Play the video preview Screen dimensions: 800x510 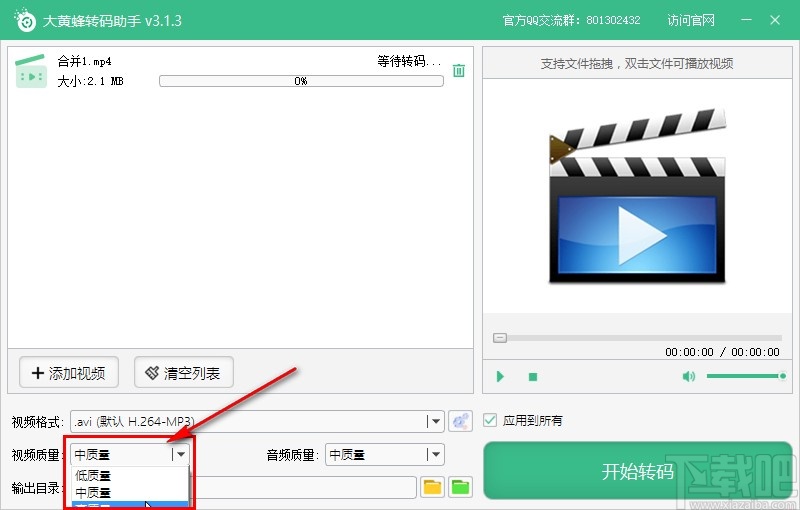(500, 376)
